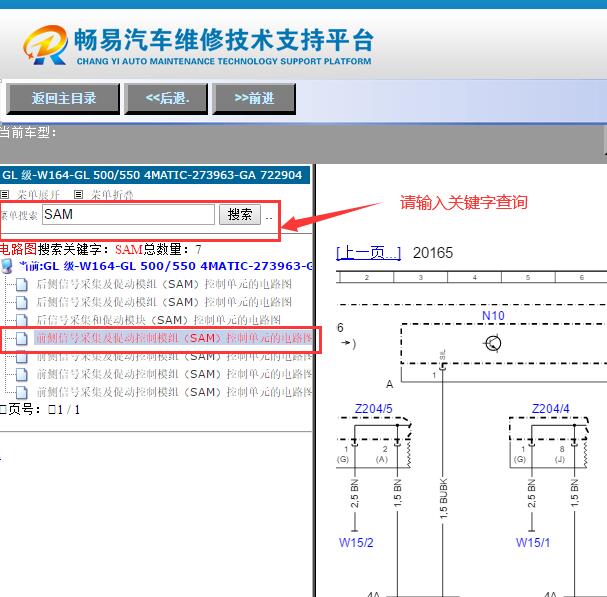Viewport: 607px width, 597px height.
Task: Click the Z204/4 connector label
Action: (x=550, y=409)
